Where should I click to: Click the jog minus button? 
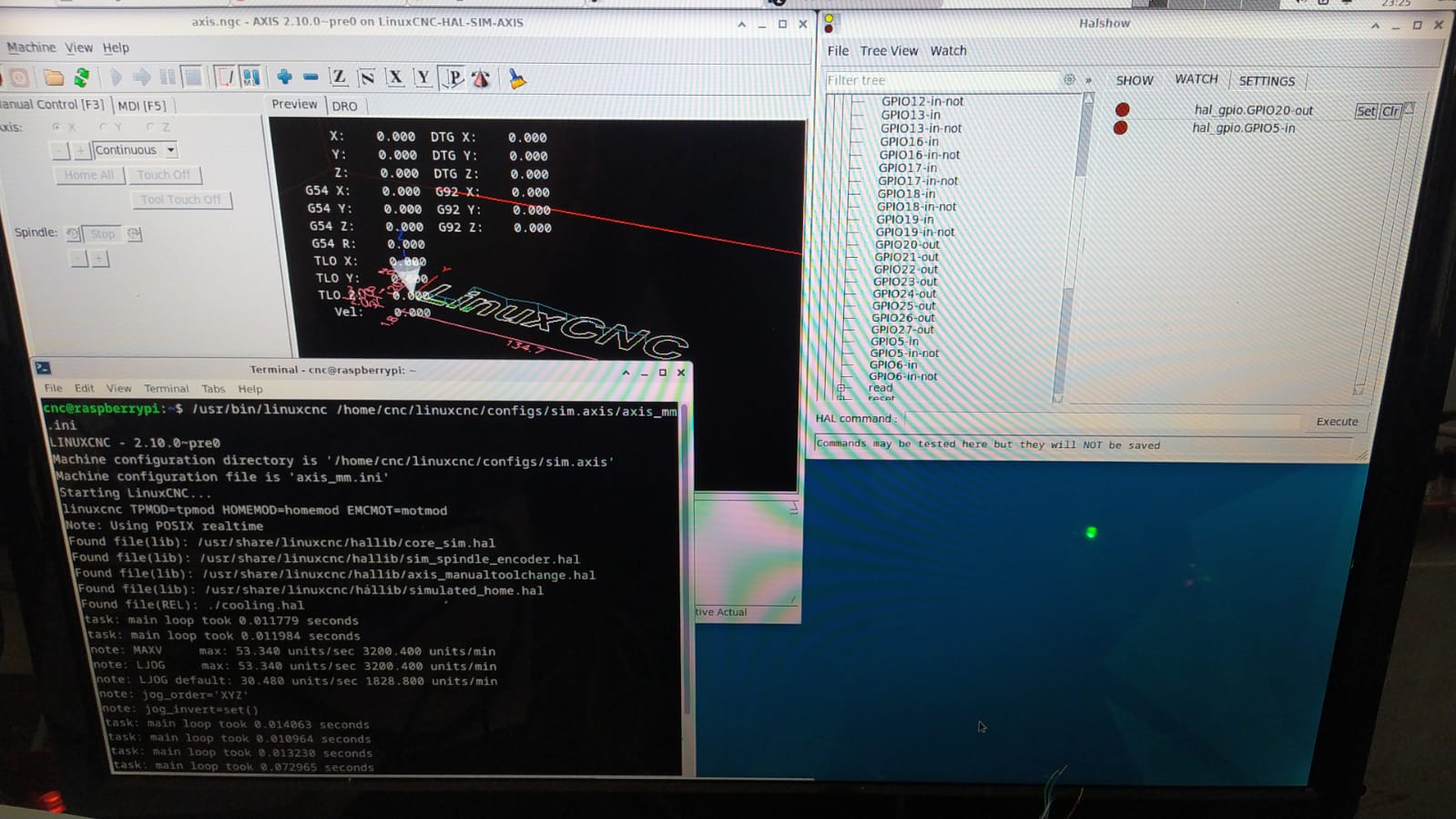click(60, 150)
